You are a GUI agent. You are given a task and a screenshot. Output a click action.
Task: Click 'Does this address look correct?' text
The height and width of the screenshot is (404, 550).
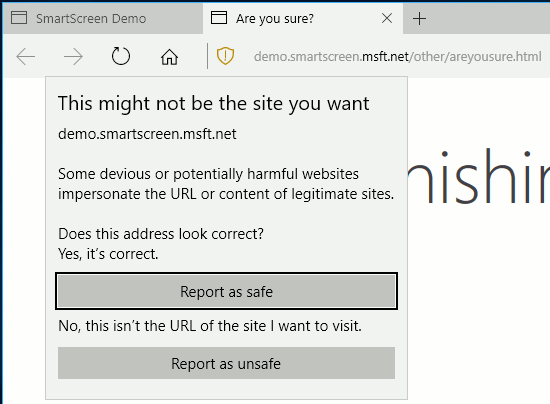click(161, 234)
